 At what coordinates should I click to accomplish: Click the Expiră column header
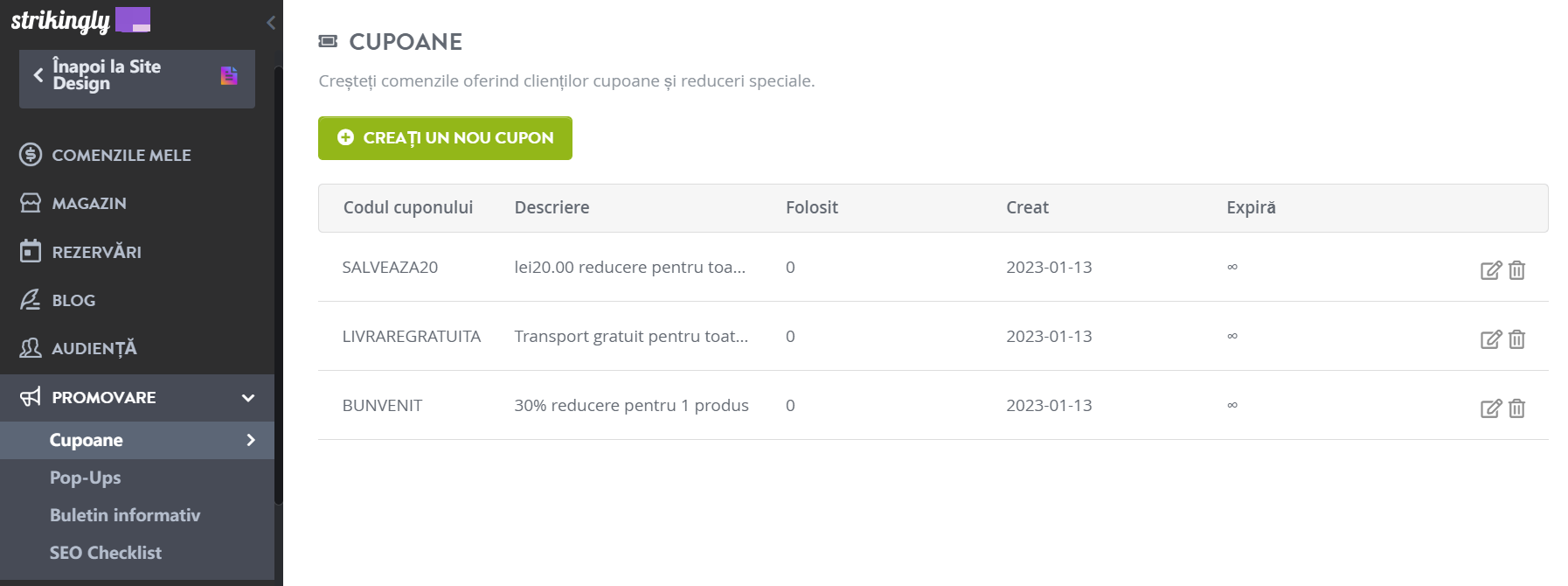tap(1251, 207)
